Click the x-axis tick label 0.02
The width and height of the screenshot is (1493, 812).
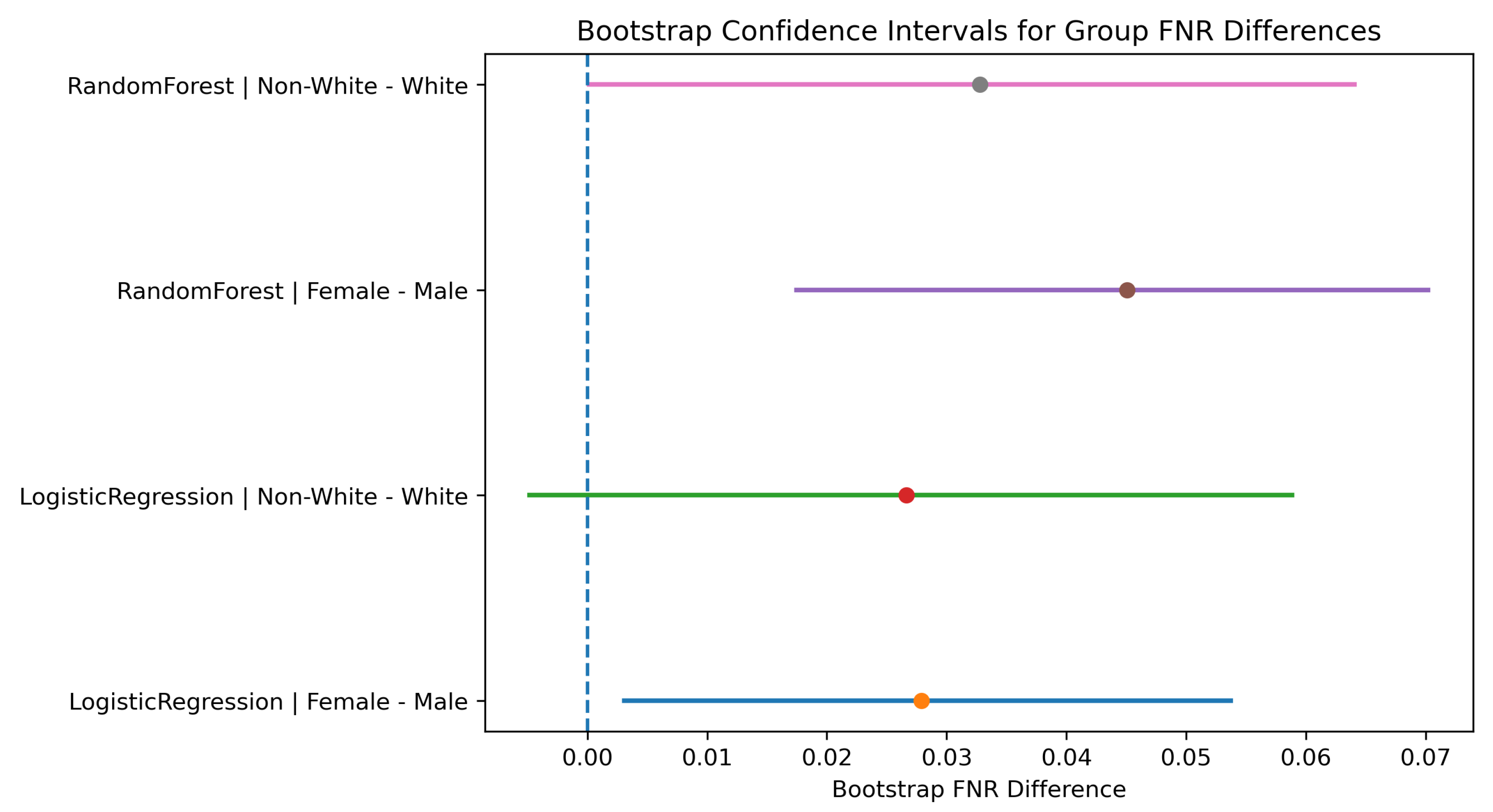click(x=827, y=758)
